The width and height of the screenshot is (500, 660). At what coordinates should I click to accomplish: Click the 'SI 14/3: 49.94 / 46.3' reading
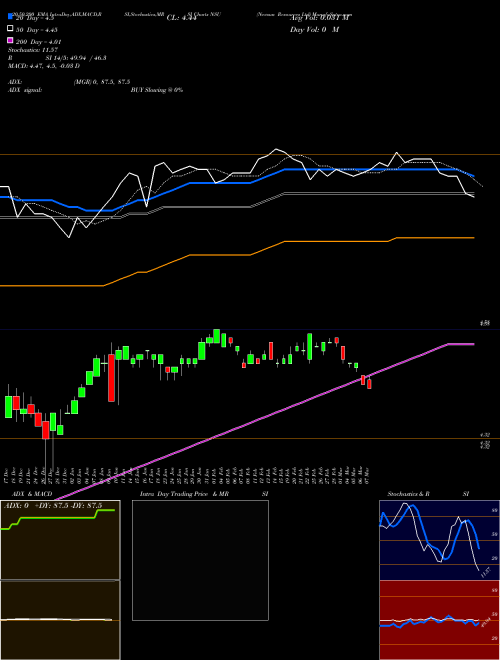click(x=76, y=58)
